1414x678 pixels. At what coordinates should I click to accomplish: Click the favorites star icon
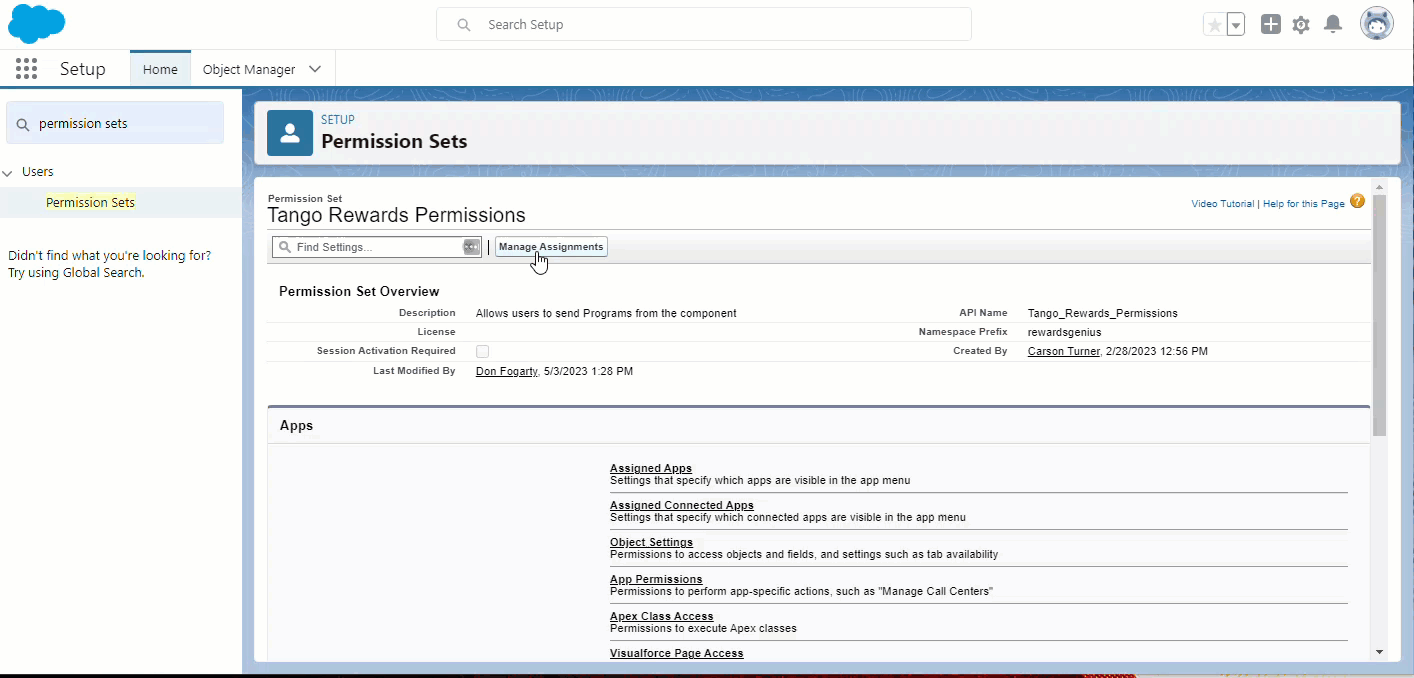(1216, 23)
